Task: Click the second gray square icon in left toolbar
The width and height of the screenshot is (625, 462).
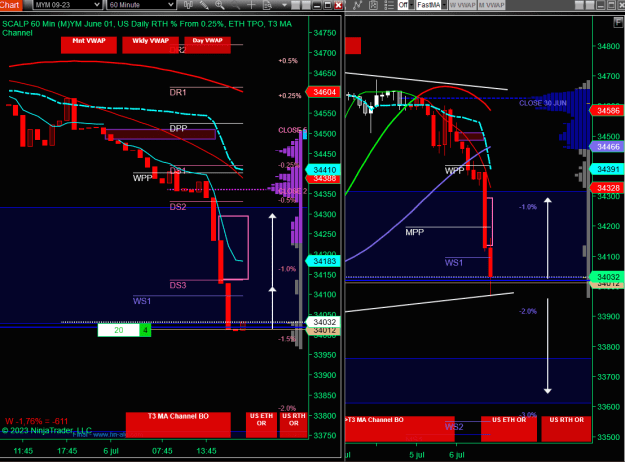Action: pos(306,5)
